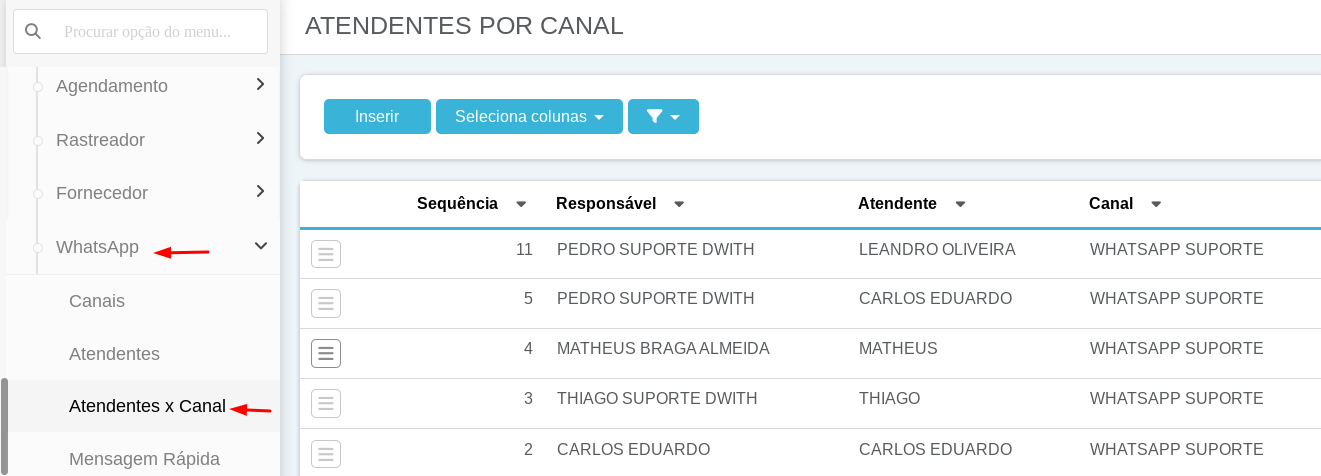Open Seleciona colunas dropdown
This screenshot has width=1321, height=476.
tap(529, 116)
